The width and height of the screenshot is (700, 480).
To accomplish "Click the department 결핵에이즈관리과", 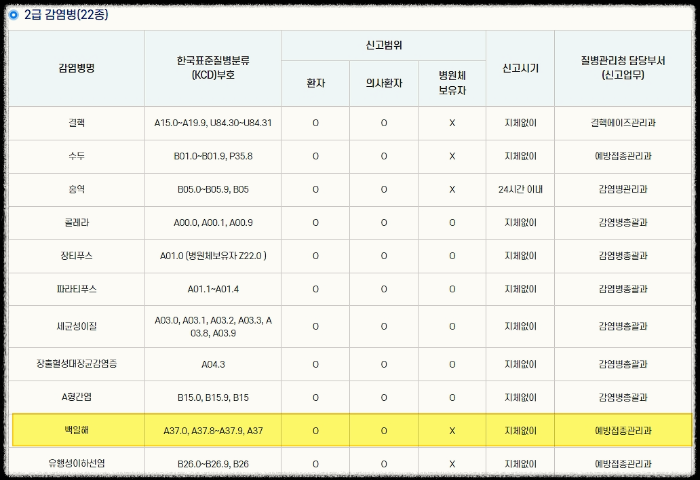I will (623, 123).
